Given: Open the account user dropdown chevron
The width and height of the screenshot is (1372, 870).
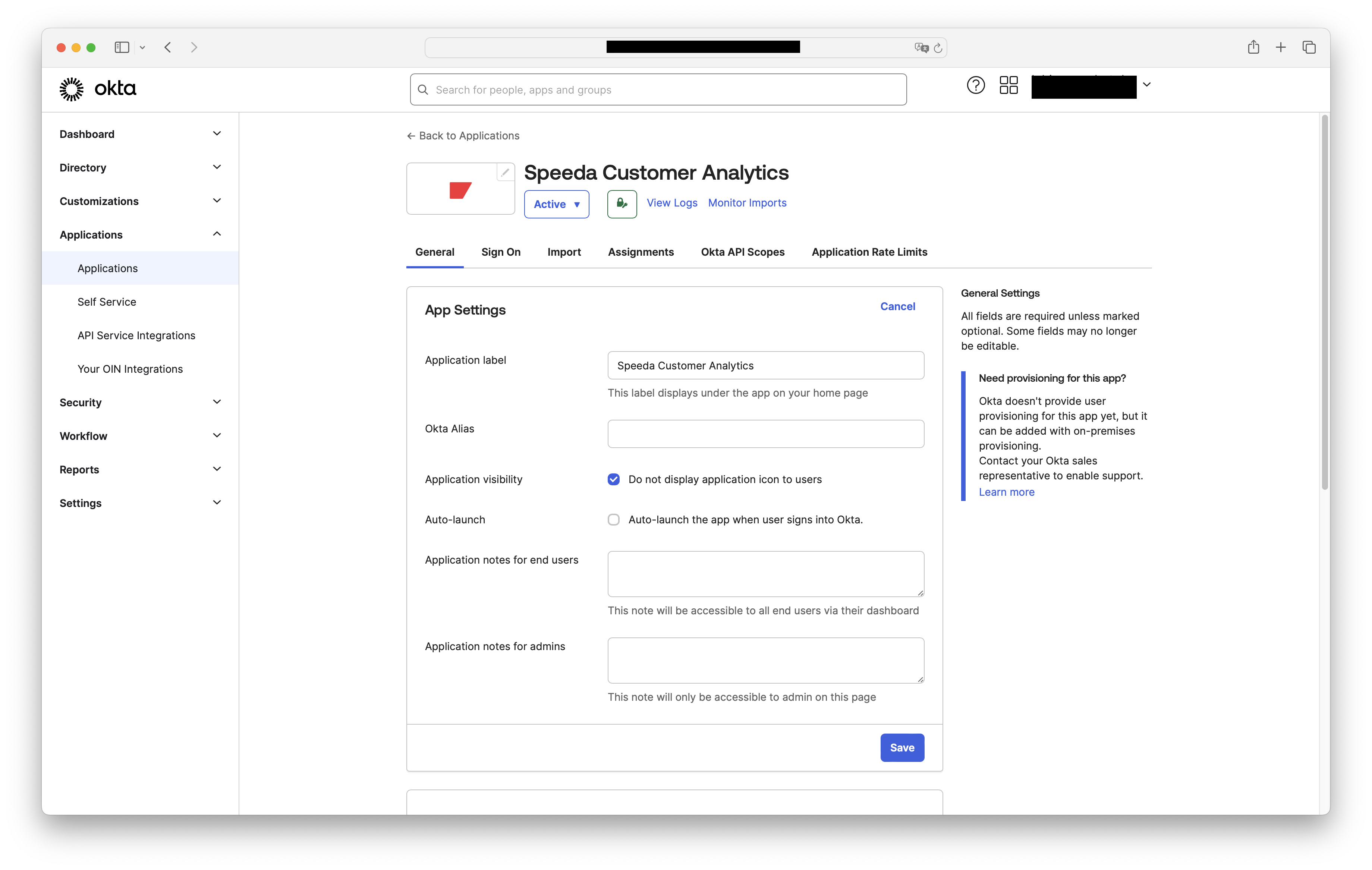Looking at the screenshot, I should [x=1146, y=85].
